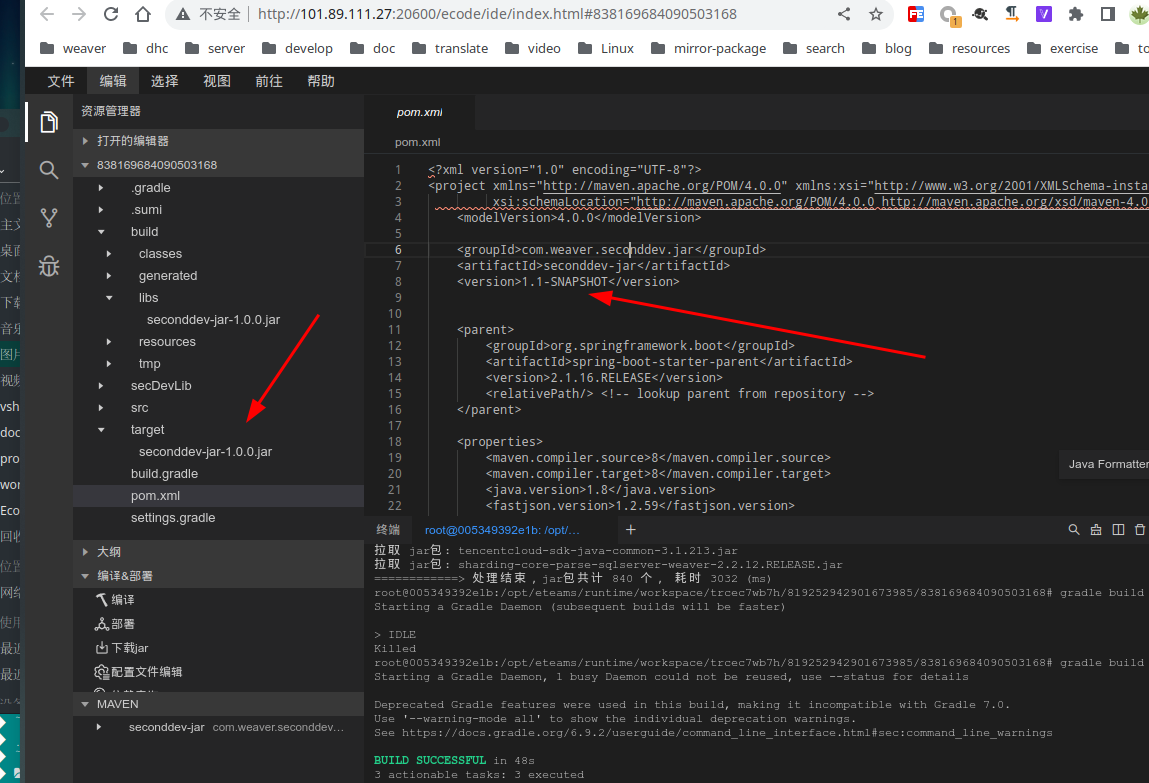The width and height of the screenshot is (1149, 783).
Task: Open the 视图 menu
Action: point(216,81)
